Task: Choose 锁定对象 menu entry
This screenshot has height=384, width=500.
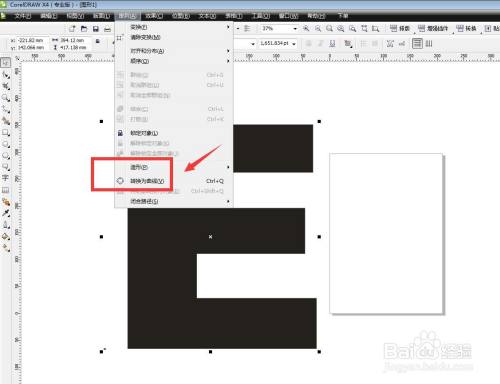Action: pos(173,133)
